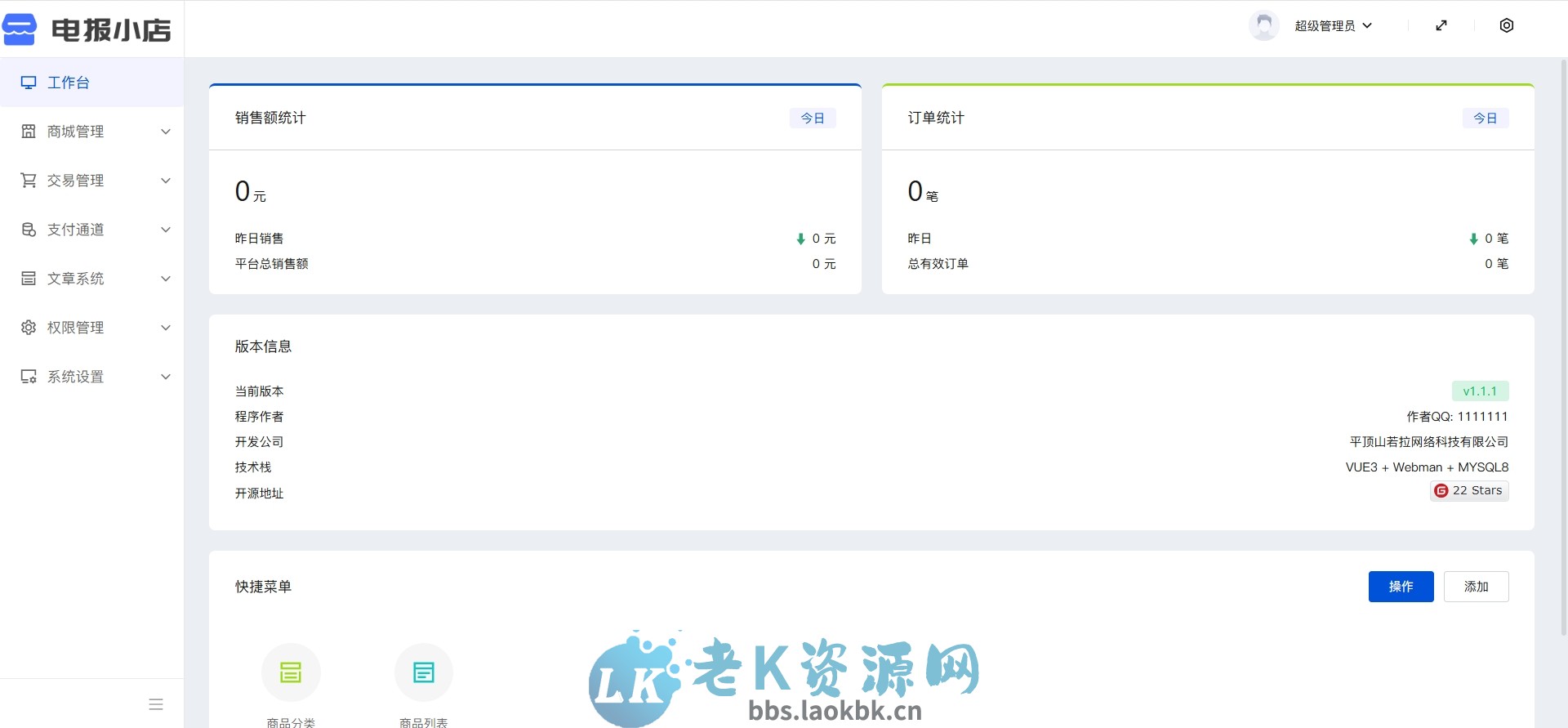This screenshot has height=728, width=1568.
Task: Click the 交易管理 cart icon
Action: [29, 181]
